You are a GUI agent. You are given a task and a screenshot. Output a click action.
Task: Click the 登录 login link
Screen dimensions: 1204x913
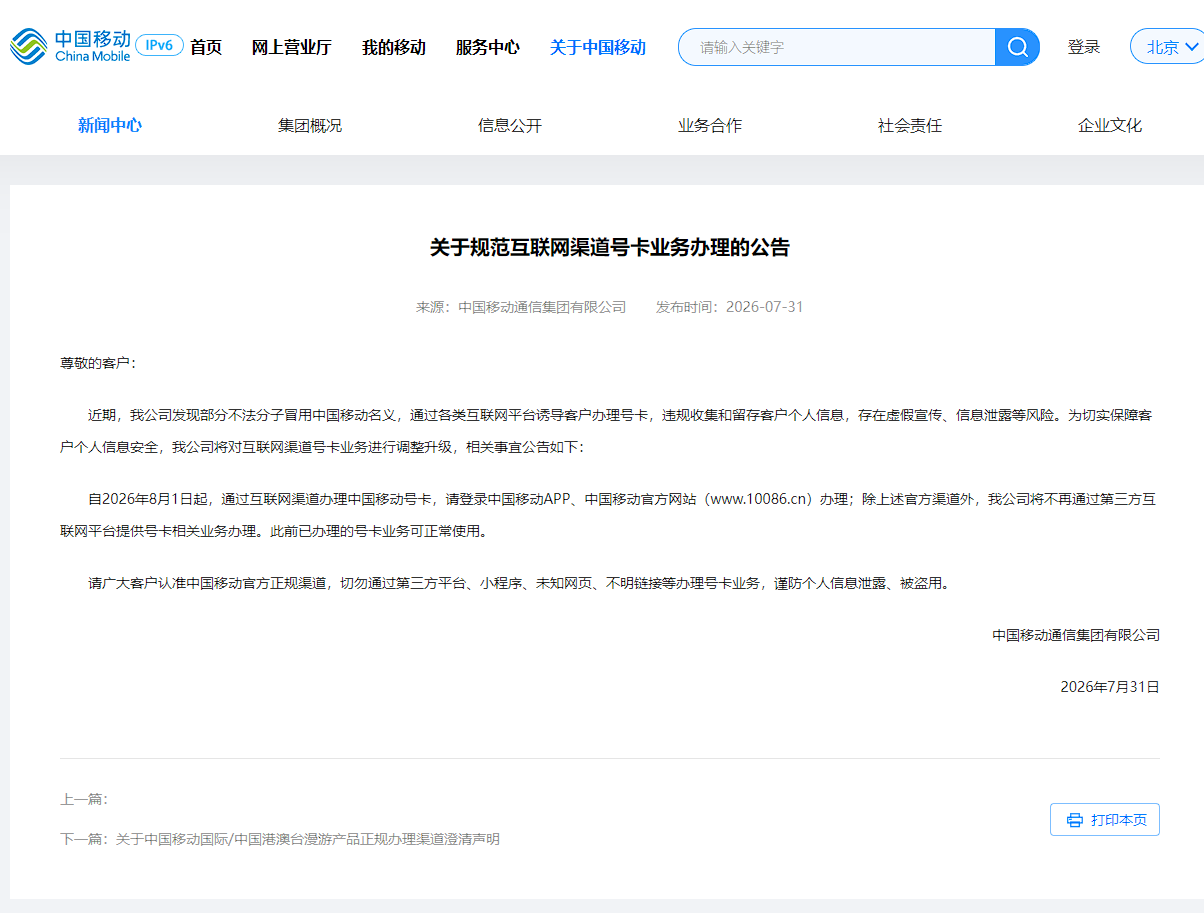click(1084, 47)
